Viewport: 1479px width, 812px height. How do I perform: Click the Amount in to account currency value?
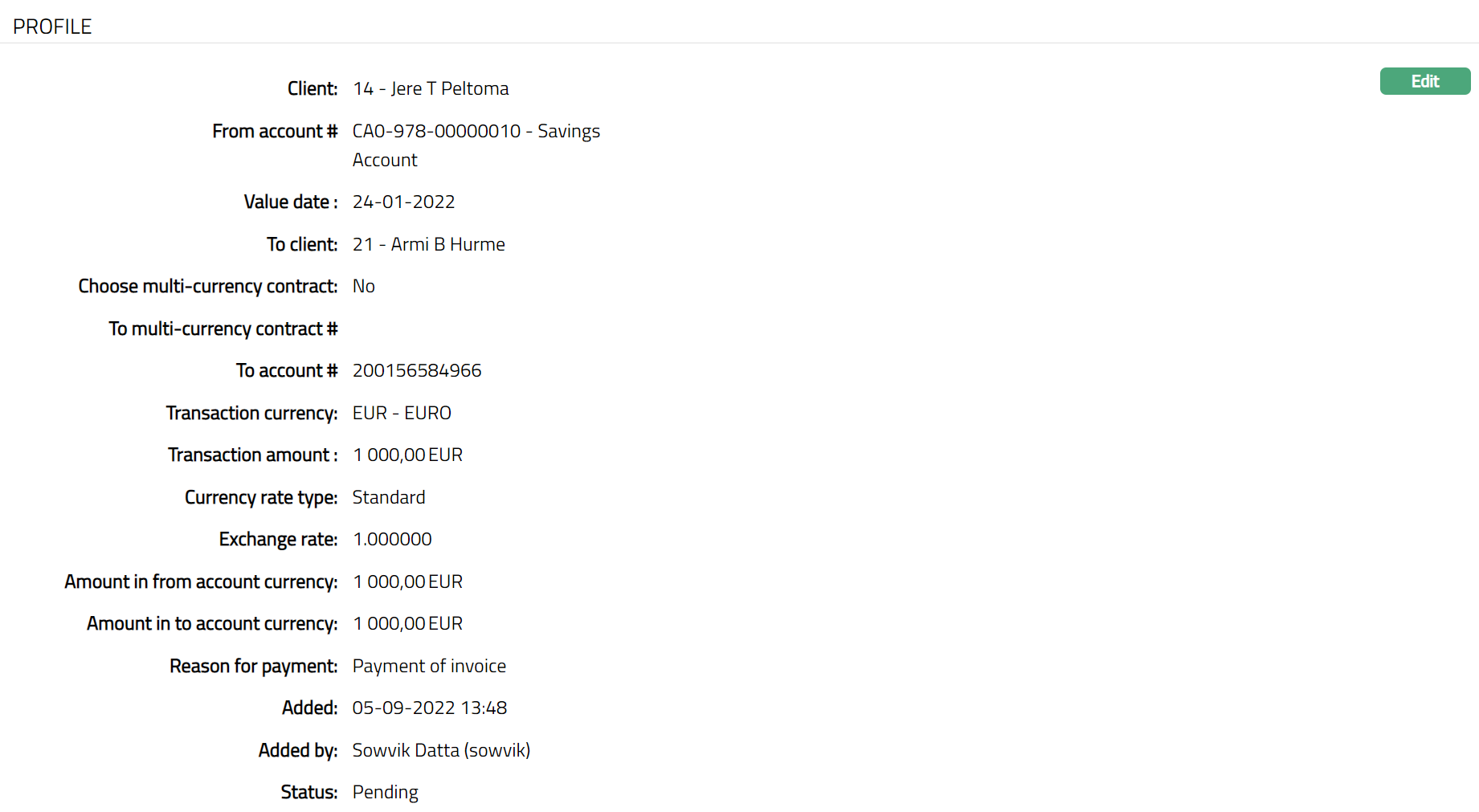tap(407, 623)
